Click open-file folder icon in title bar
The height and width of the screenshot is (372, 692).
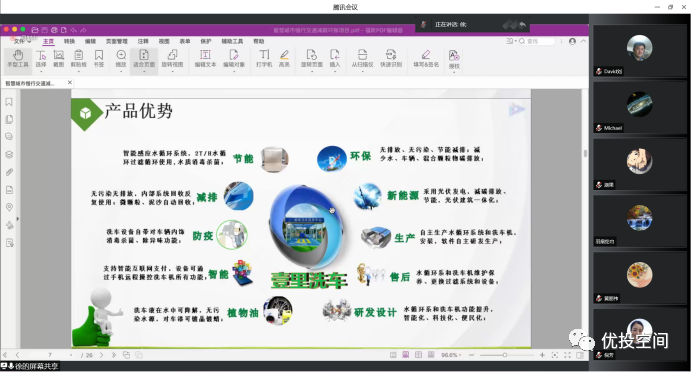coord(35,30)
